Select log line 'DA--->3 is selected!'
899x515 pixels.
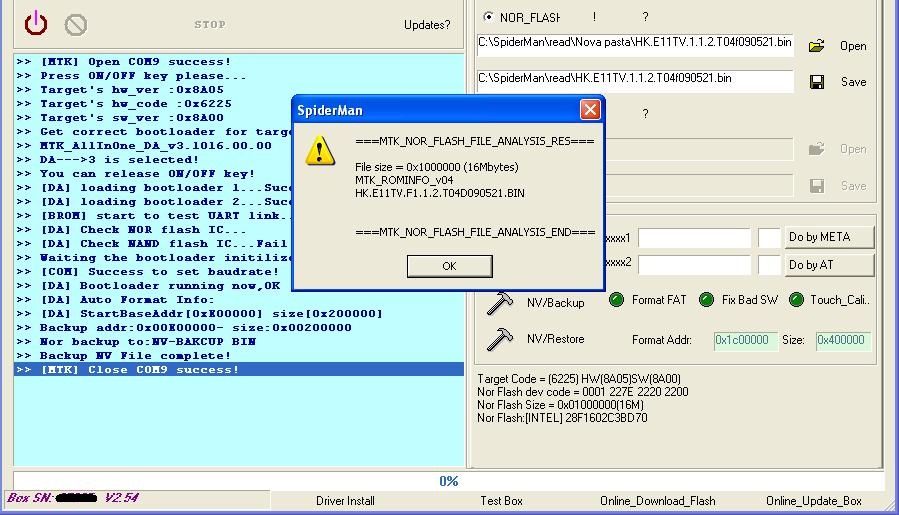click(x=154, y=159)
